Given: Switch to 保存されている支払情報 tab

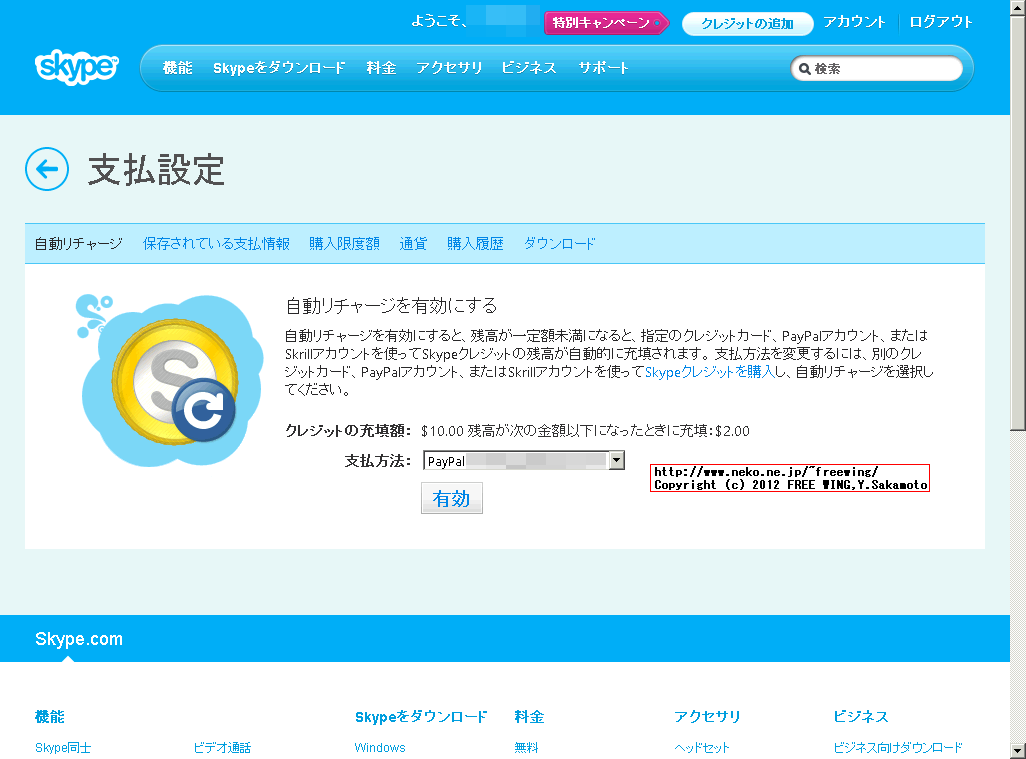Looking at the screenshot, I should (x=214, y=243).
